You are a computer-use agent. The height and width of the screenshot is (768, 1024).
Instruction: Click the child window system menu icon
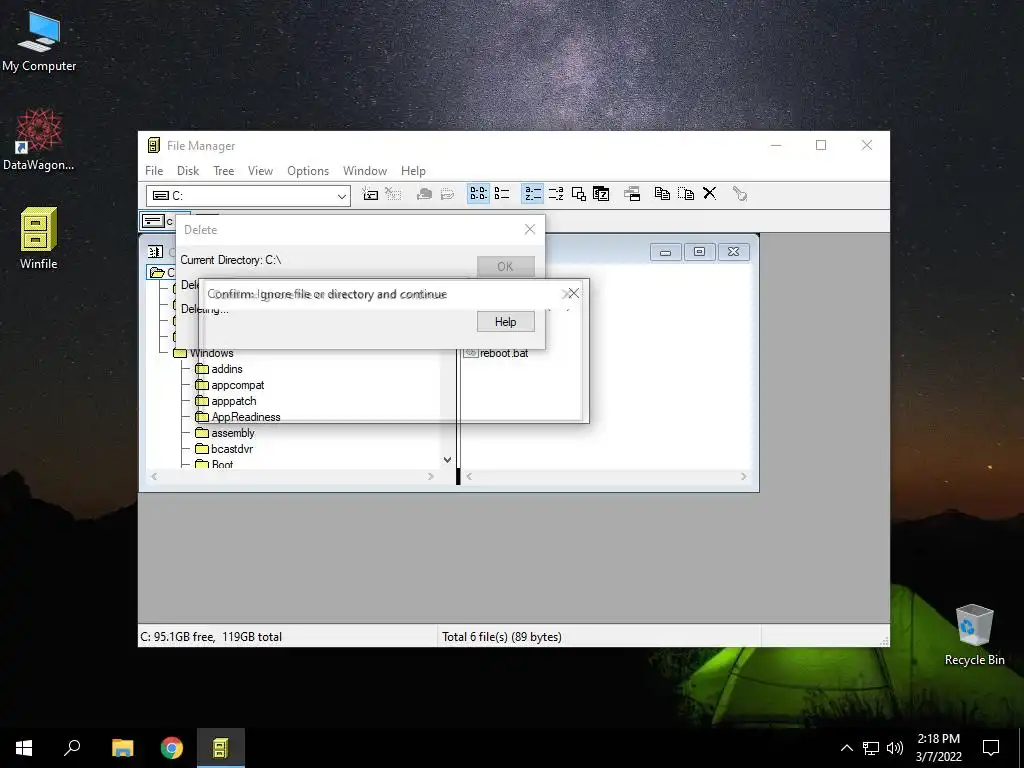155,251
